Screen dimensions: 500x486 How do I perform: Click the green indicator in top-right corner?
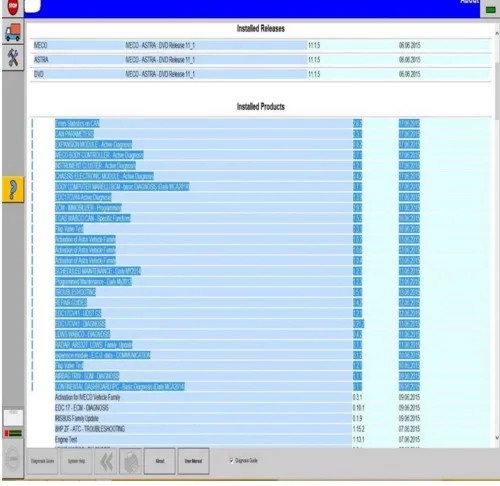(x=490, y=10)
